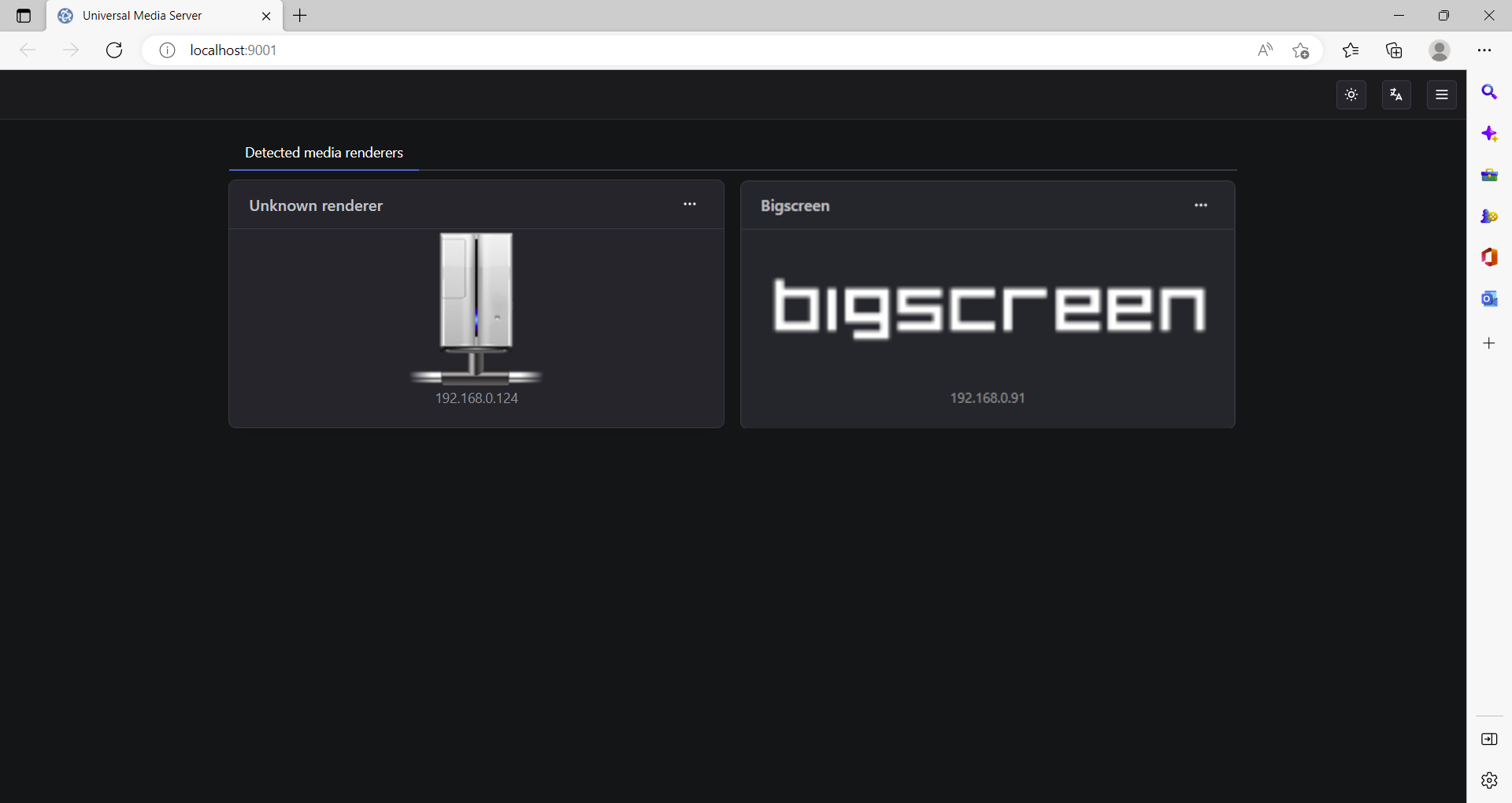Add a new app to the sidebar
The width and height of the screenshot is (1512, 803).
pos(1489,343)
